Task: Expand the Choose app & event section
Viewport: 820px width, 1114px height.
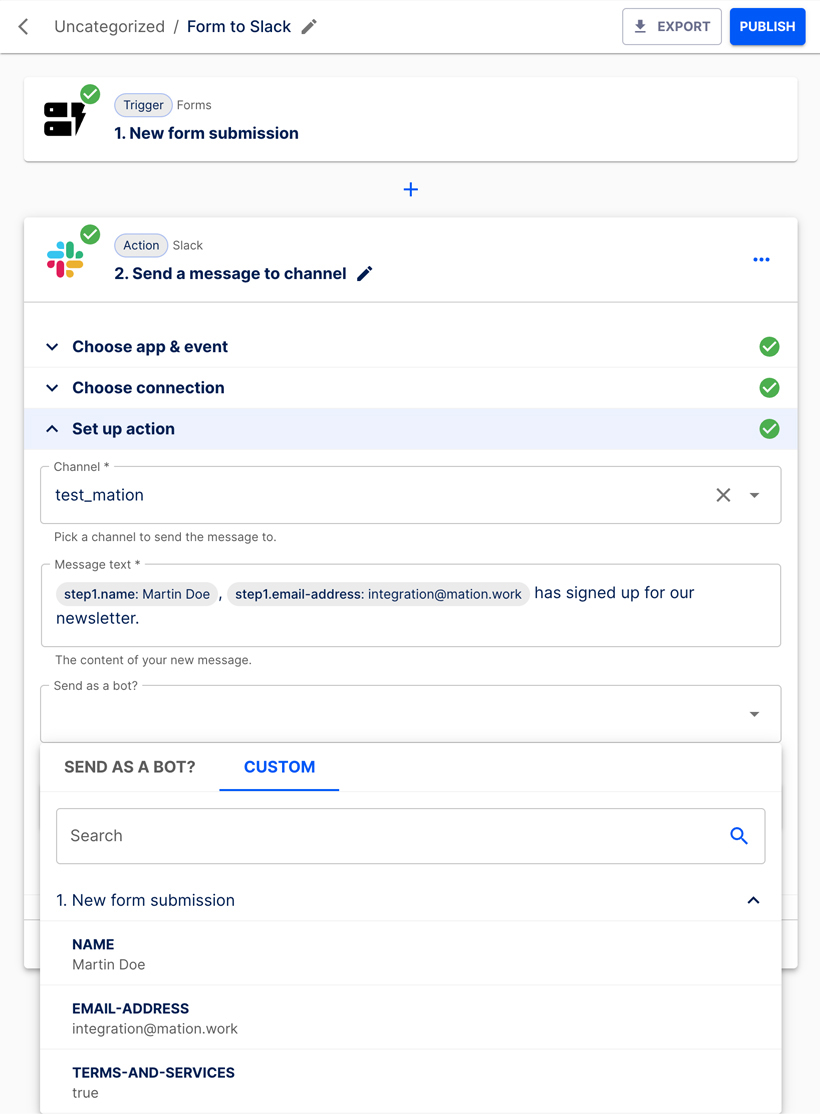Action: point(51,346)
